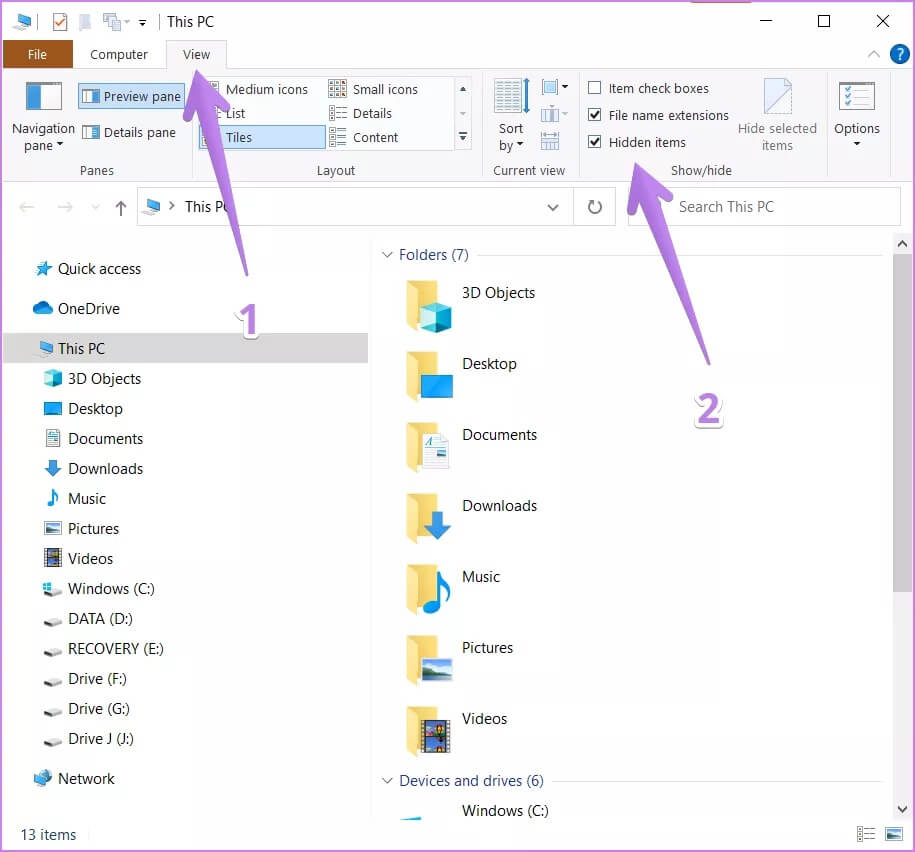Select This PC in the sidebar

(x=186, y=348)
